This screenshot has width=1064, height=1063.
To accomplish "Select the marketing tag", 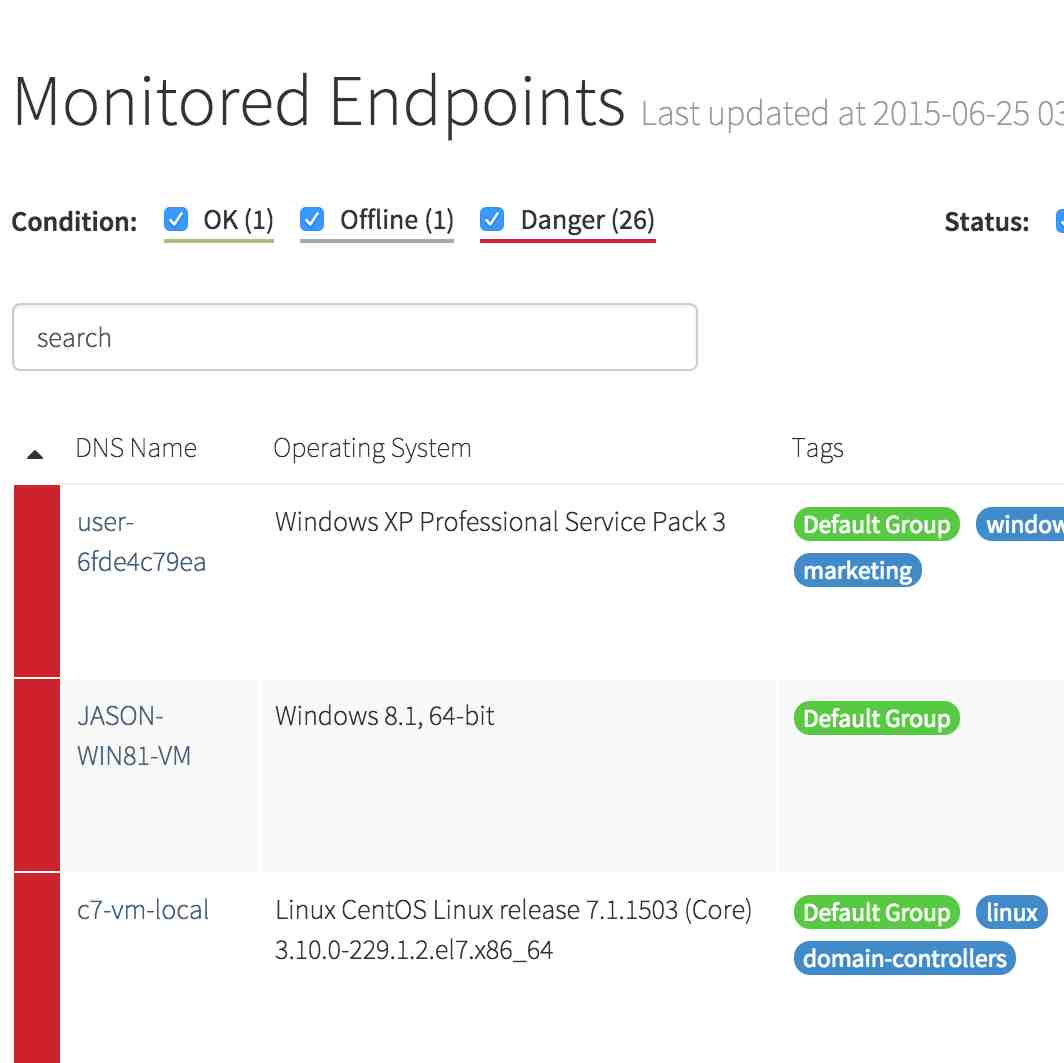I will [x=857, y=571].
